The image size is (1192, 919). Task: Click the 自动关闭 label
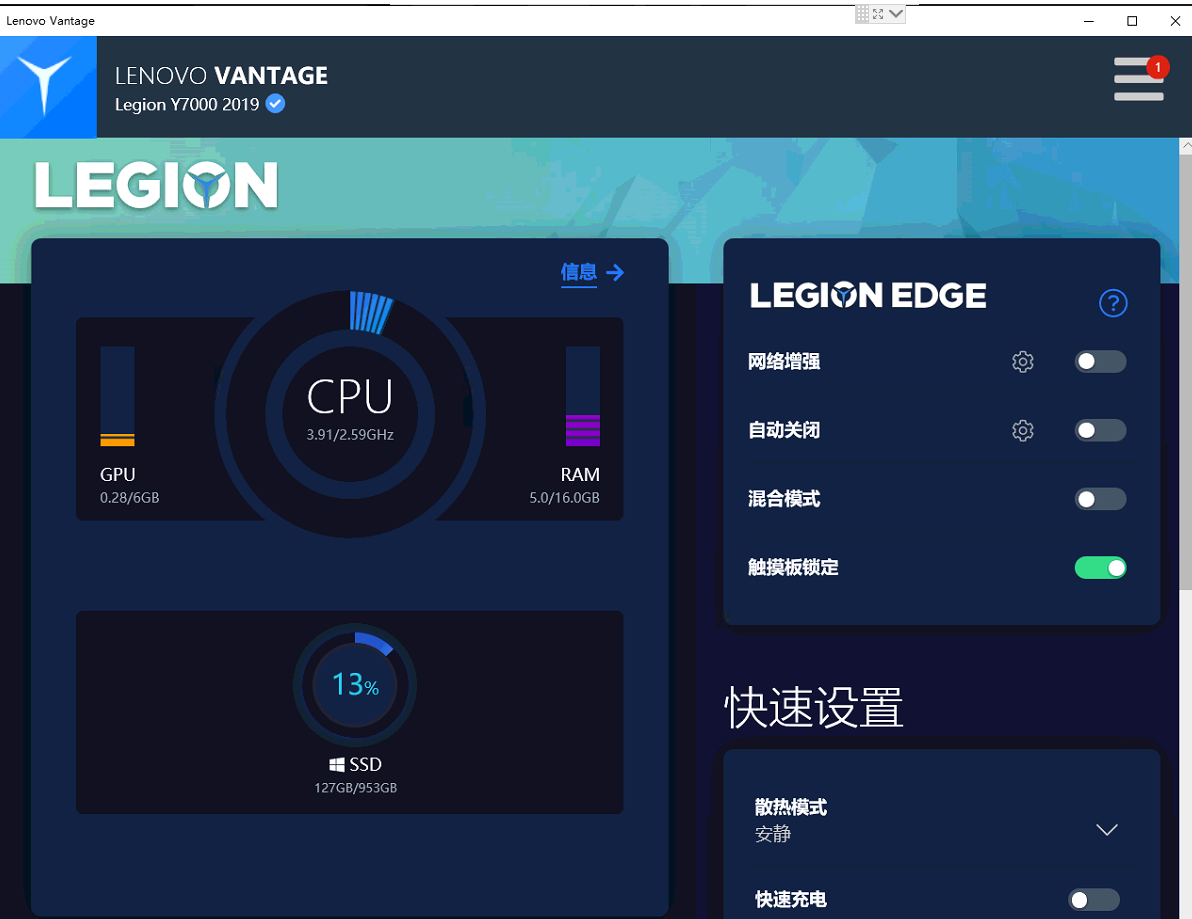784,431
